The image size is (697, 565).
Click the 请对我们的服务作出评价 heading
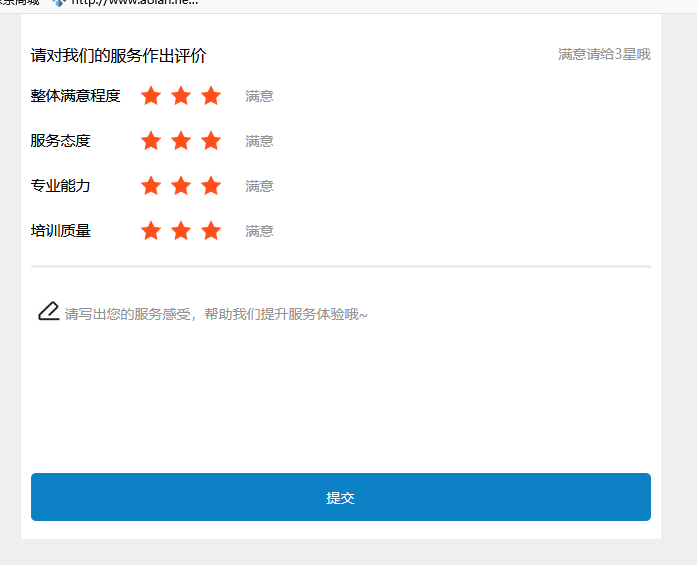118,56
